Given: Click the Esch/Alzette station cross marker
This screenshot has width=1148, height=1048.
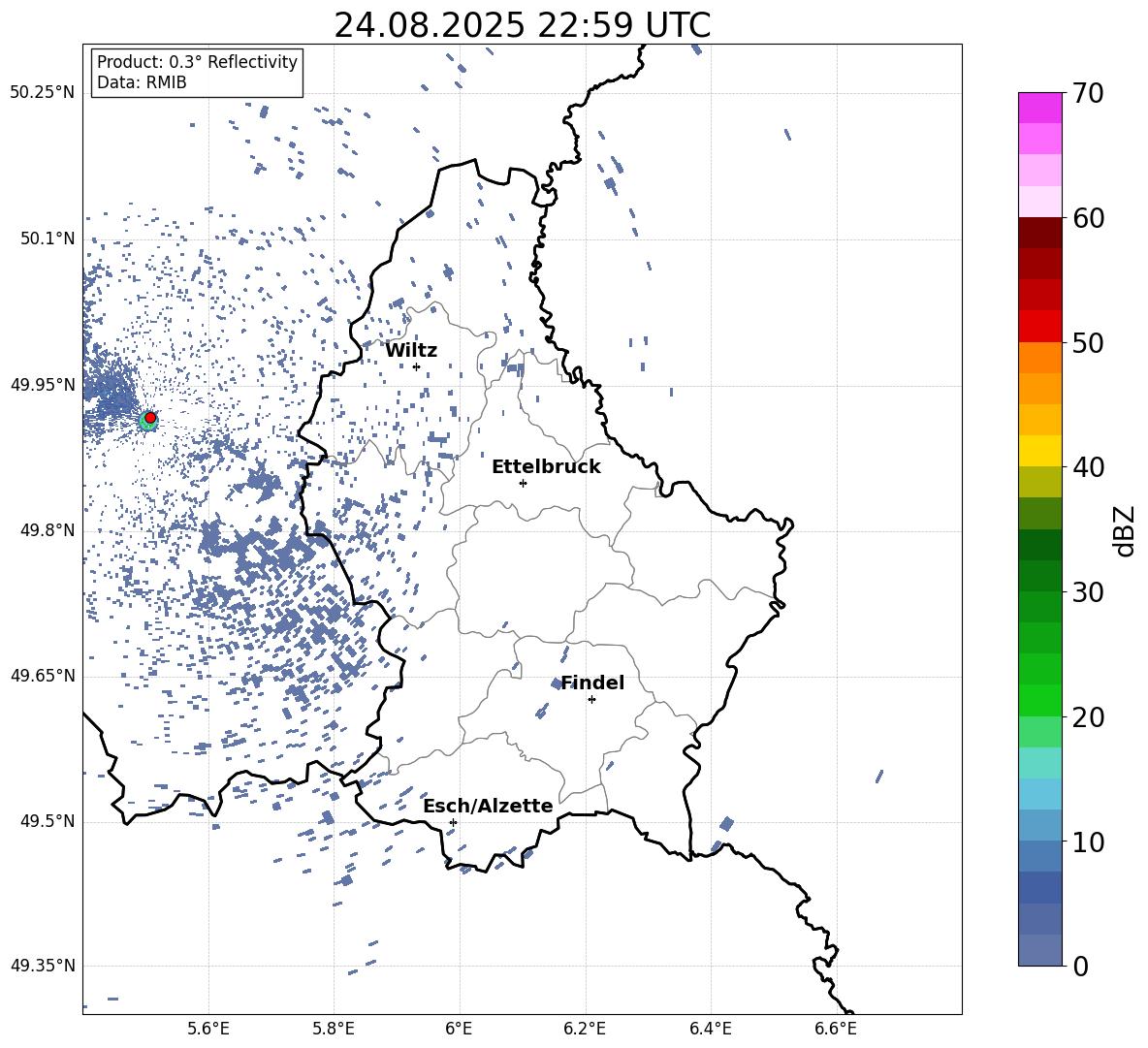Looking at the screenshot, I should 453,822.
